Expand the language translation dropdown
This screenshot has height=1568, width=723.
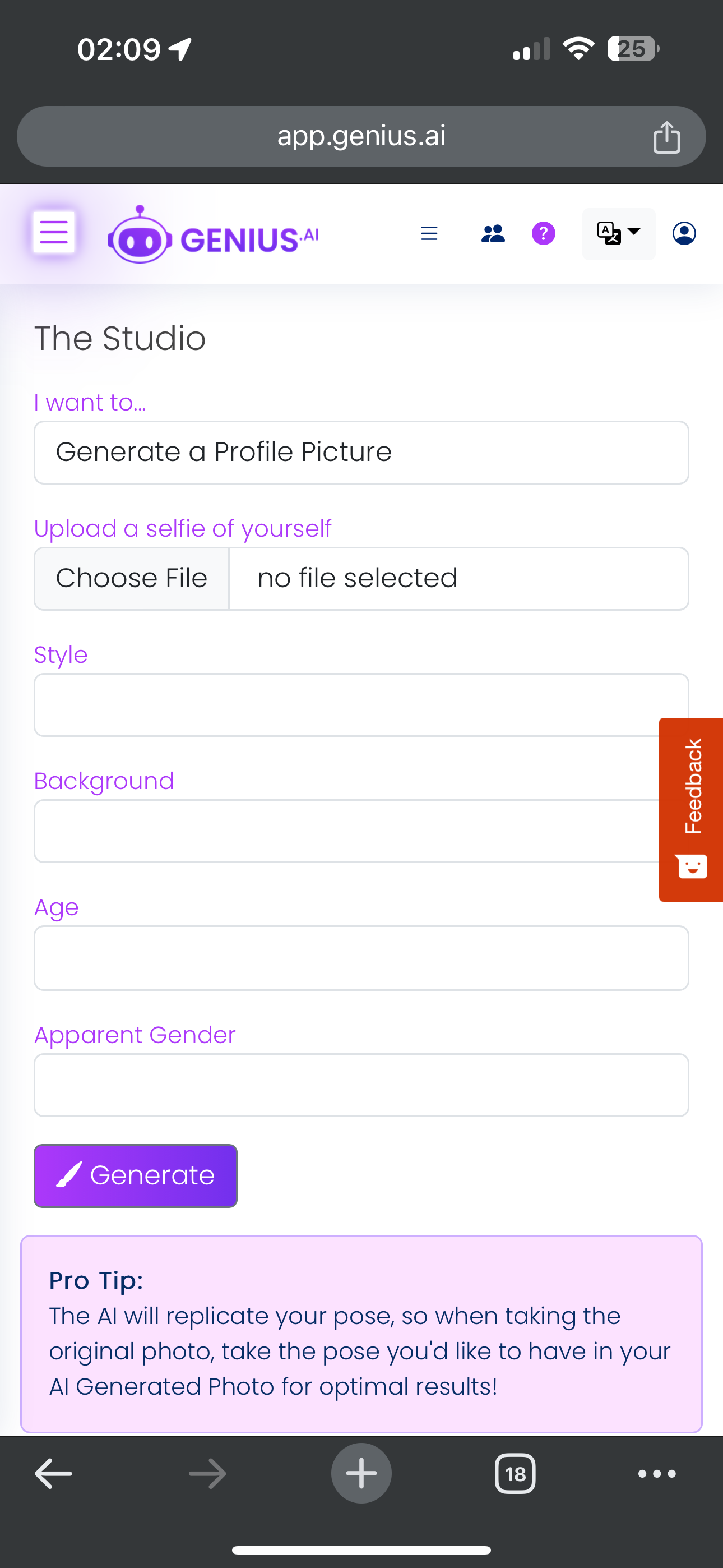pyautogui.click(x=618, y=234)
